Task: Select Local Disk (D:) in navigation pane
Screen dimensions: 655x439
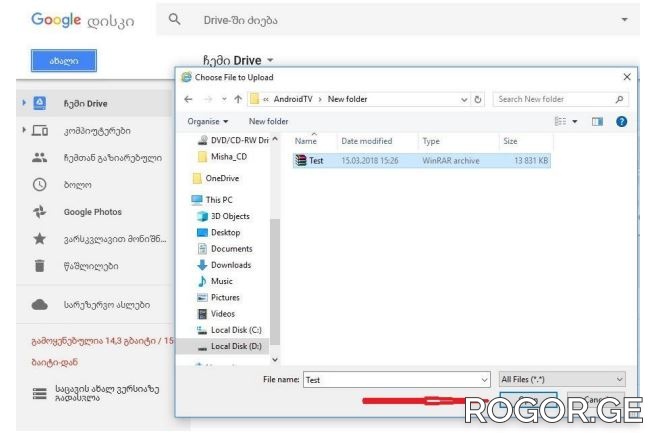Action: 224,346
